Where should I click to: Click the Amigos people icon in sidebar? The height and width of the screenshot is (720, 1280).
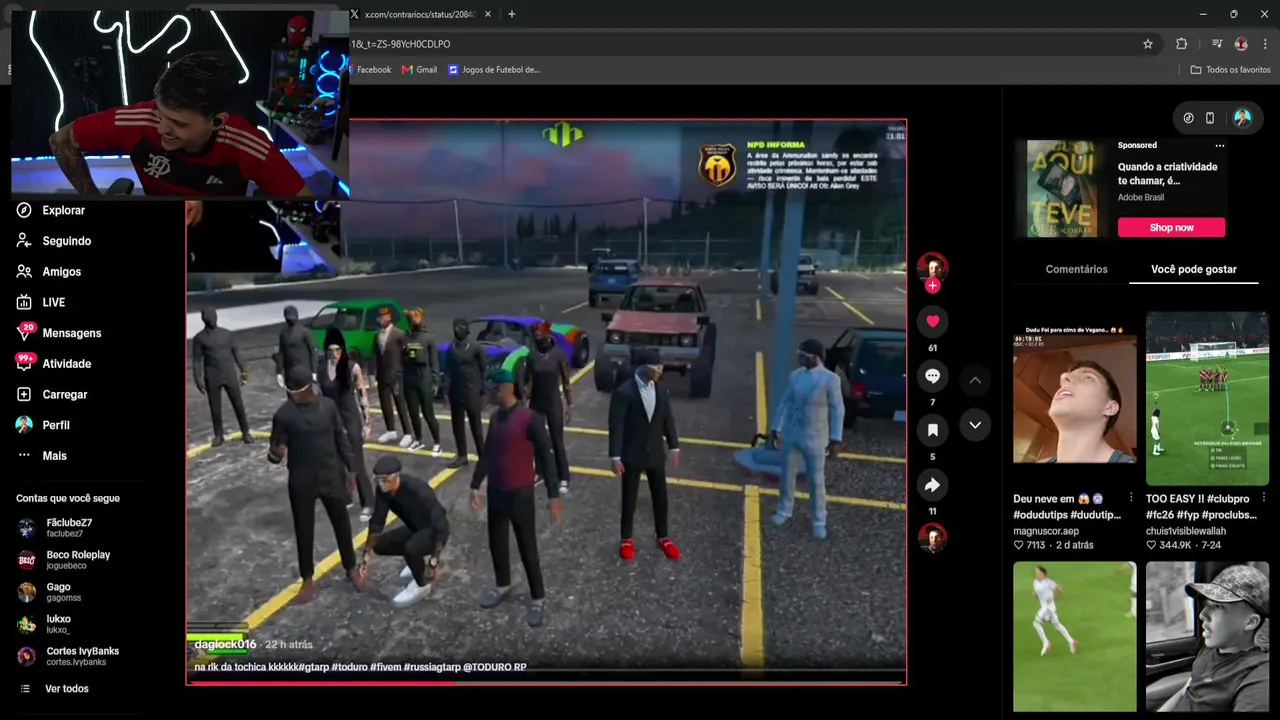click(x=24, y=272)
